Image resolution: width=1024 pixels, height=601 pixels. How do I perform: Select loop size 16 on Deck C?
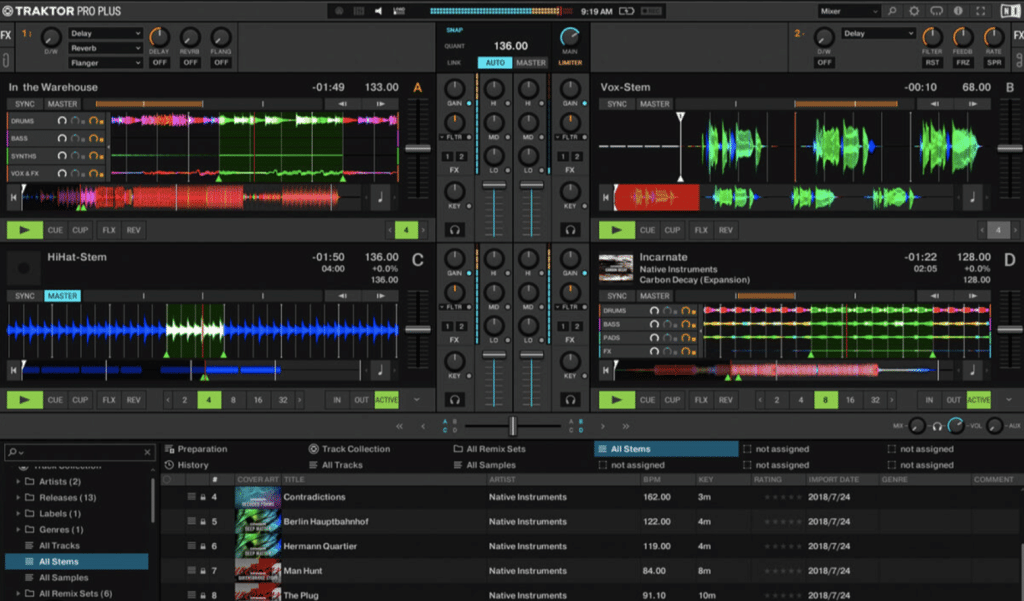(258, 400)
